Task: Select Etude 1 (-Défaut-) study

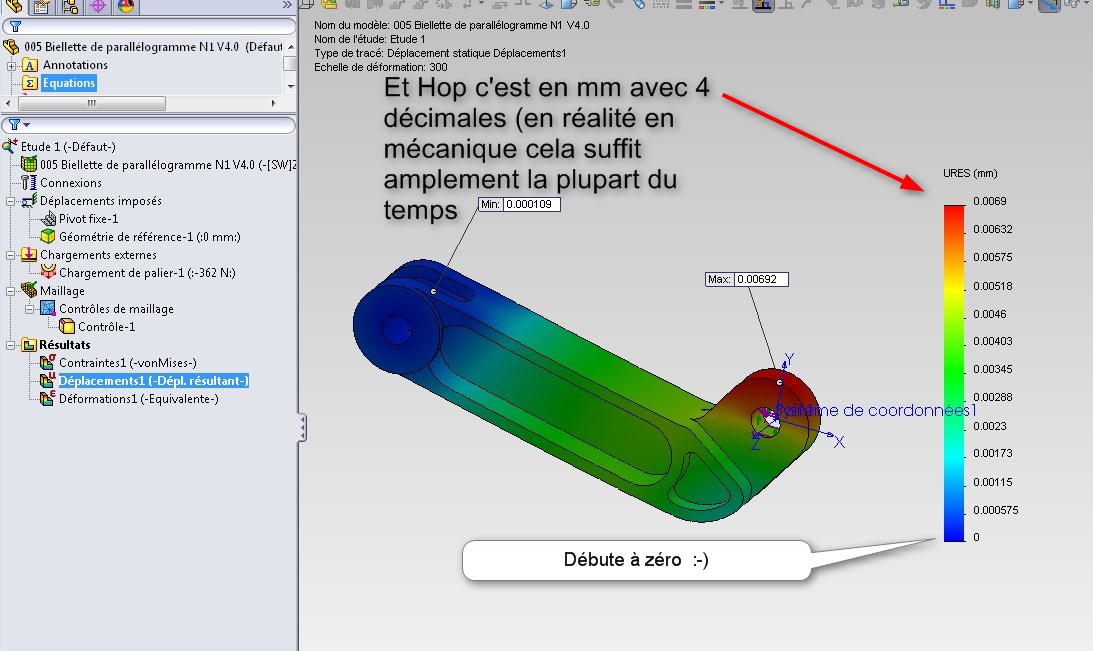Action: [68, 147]
